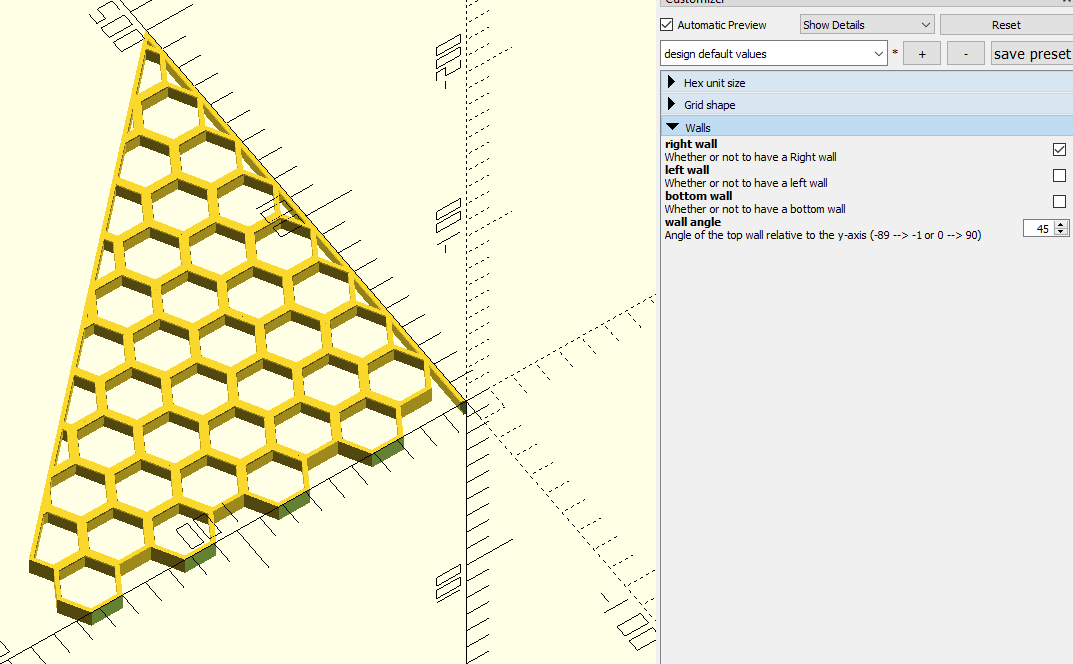Click the 'Angle of the top wall relative to the y-axis' description
1073x664 pixels.
(x=823, y=235)
